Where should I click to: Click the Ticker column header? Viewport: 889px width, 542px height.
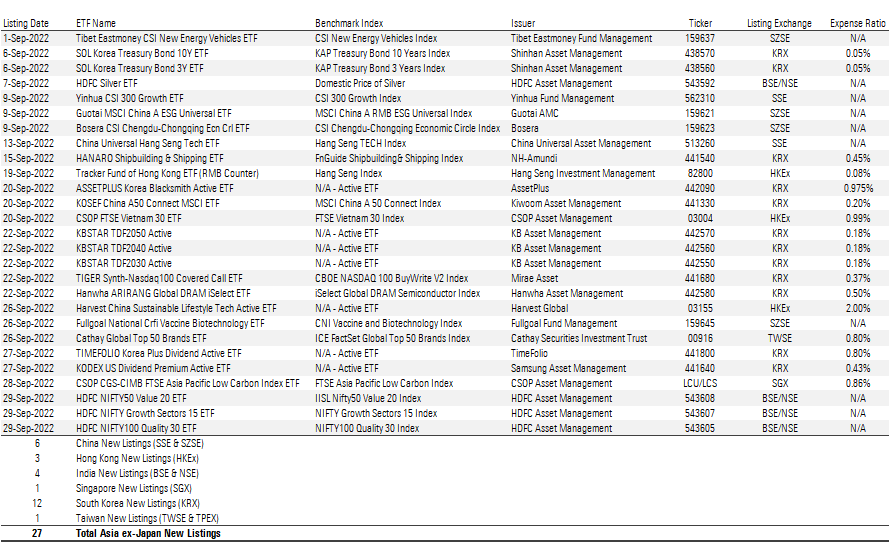[700, 22]
